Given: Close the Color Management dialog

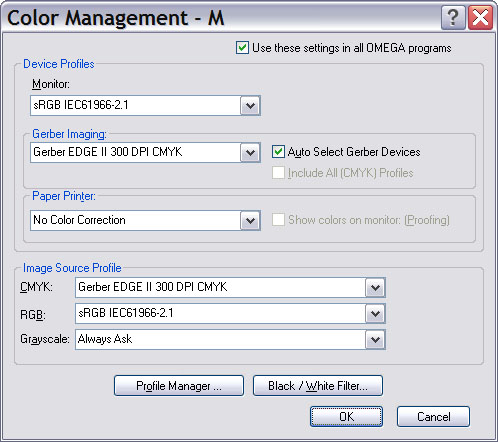Looking at the screenshot, I should coord(481,18).
